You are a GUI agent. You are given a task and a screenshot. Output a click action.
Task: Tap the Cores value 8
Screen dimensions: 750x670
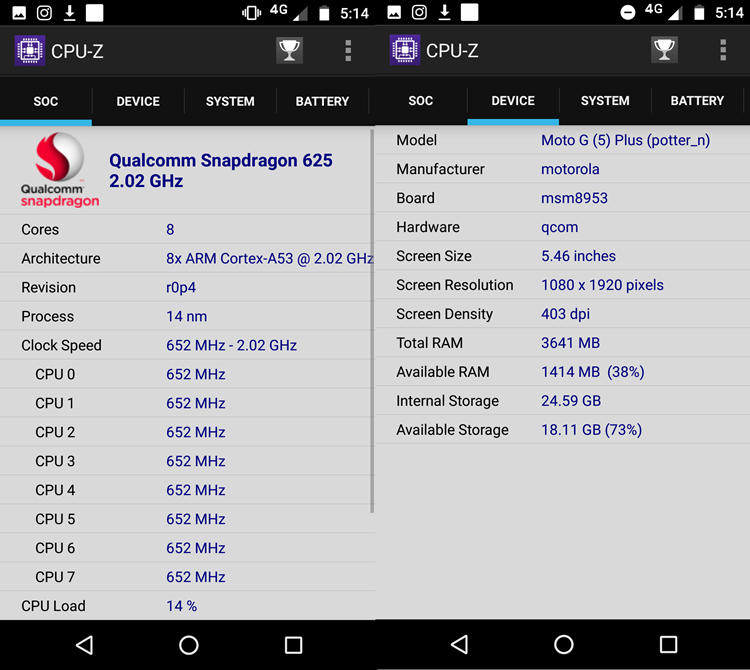(170, 230)
